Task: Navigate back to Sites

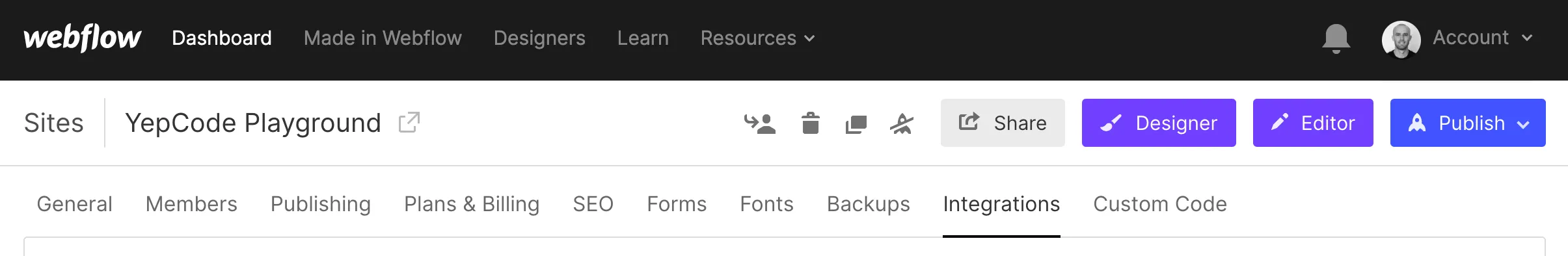Action: click(x=53, y=123)
